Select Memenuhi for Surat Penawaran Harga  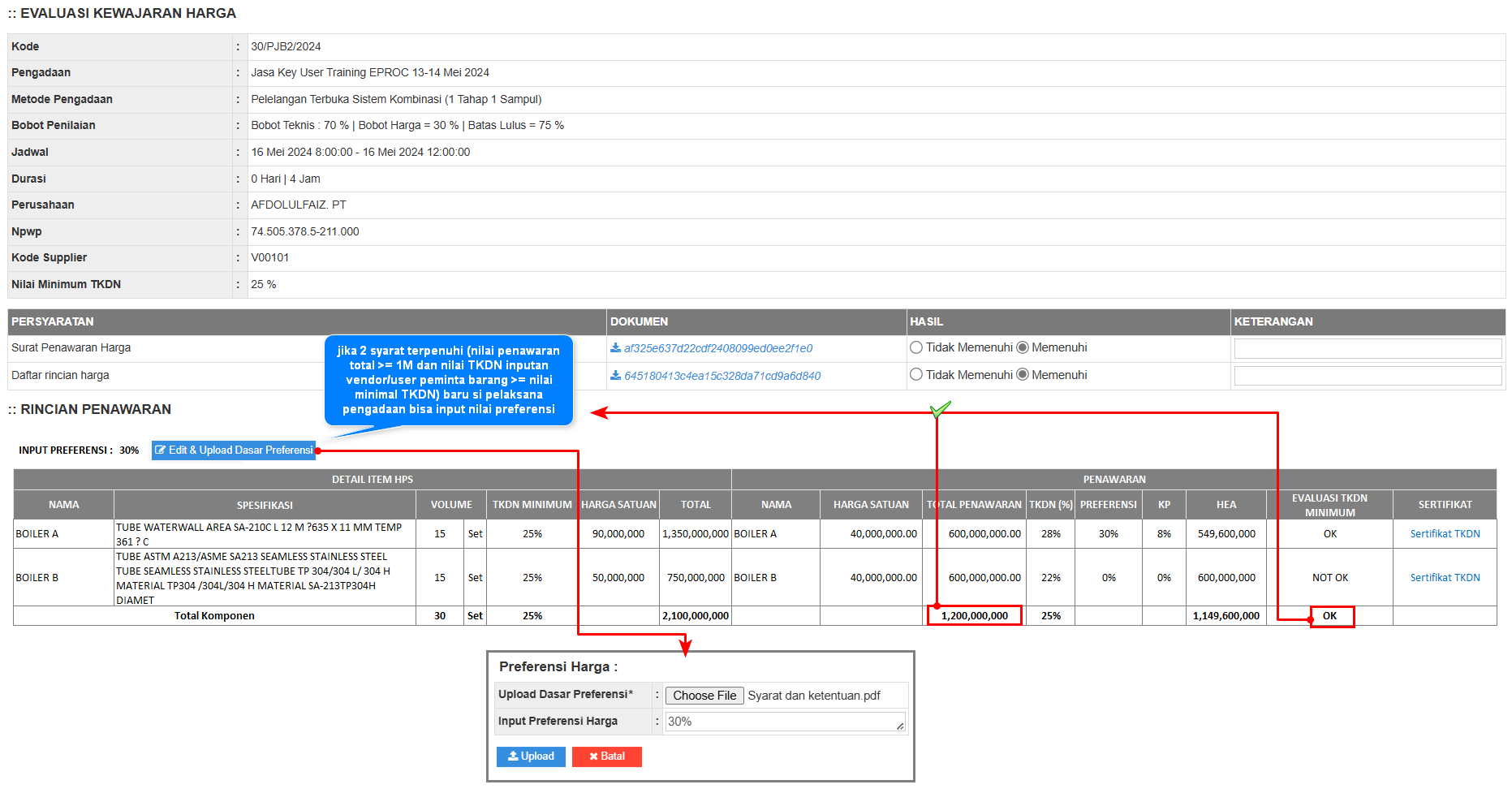[x=1023, y=347]
